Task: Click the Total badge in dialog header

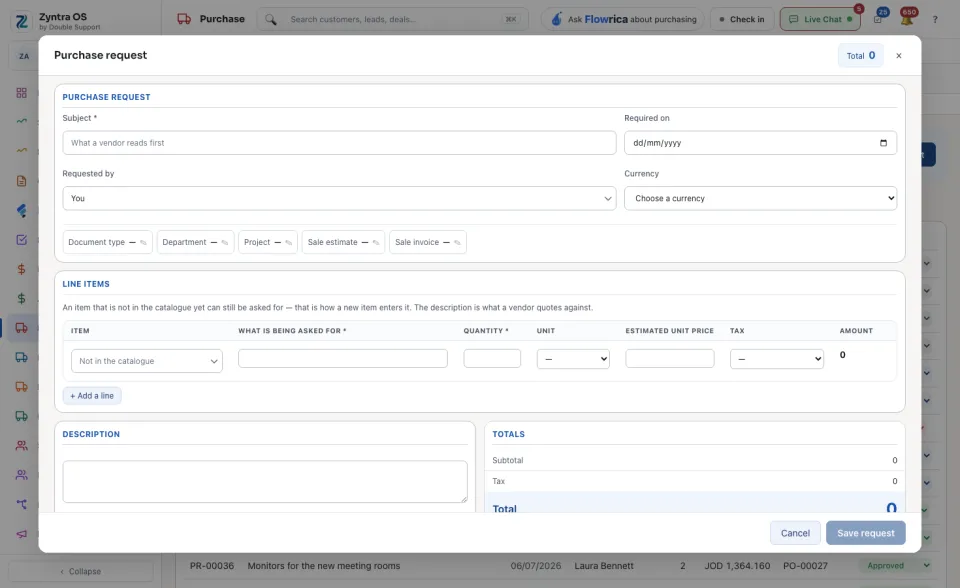Action: click(x=860, y=56)
